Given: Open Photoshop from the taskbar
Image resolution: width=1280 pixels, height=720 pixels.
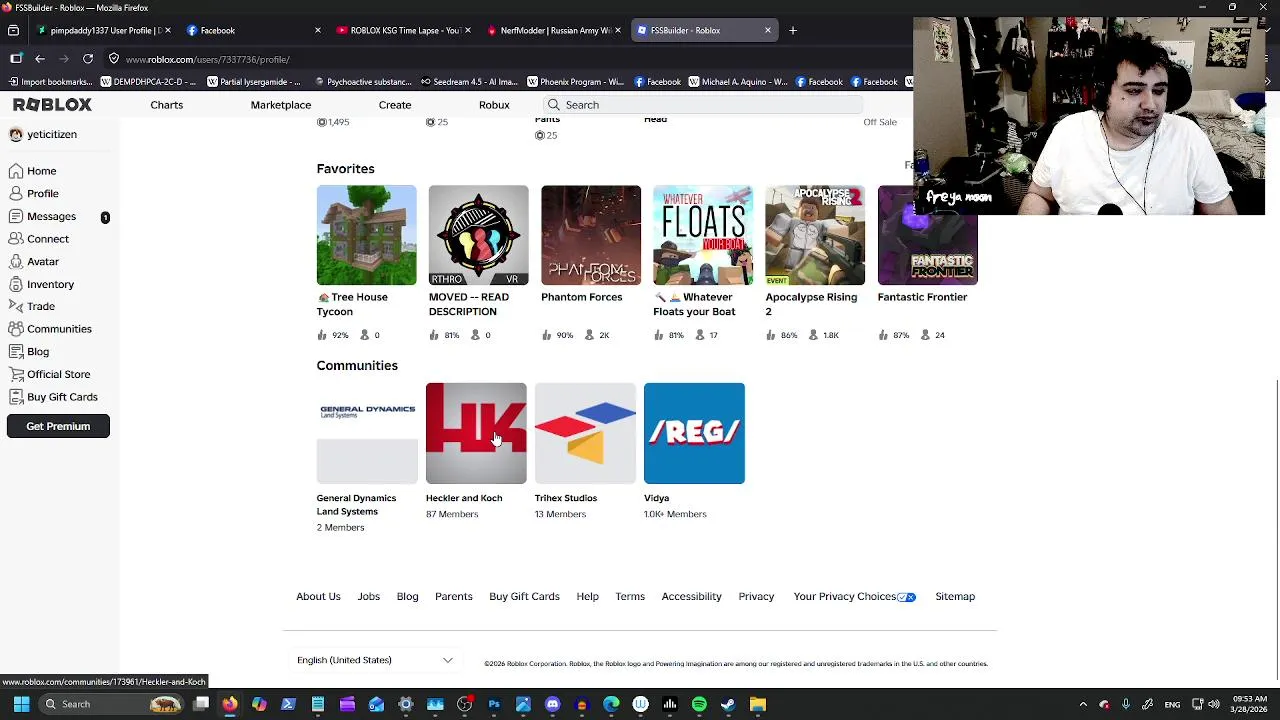Looking at the screenshot, I should 494,704.
